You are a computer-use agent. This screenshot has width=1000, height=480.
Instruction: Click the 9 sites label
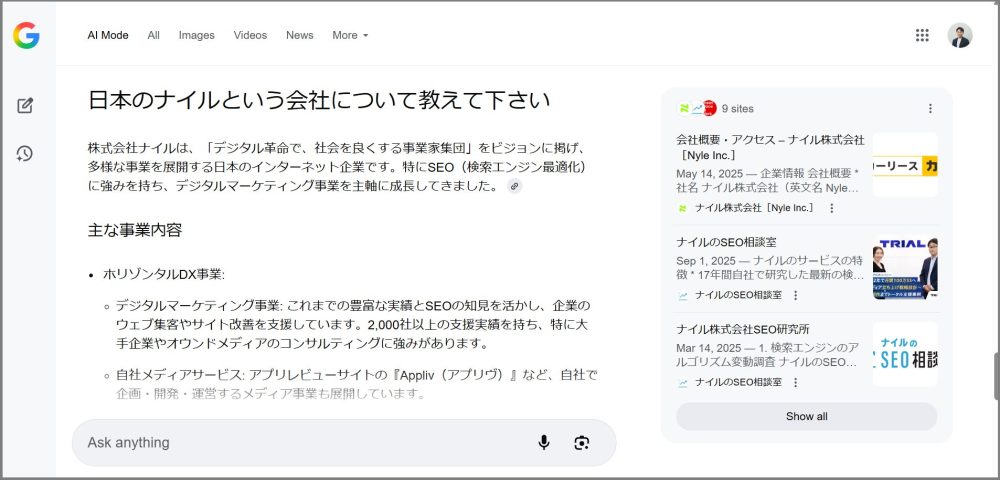(x=737, y=108)
